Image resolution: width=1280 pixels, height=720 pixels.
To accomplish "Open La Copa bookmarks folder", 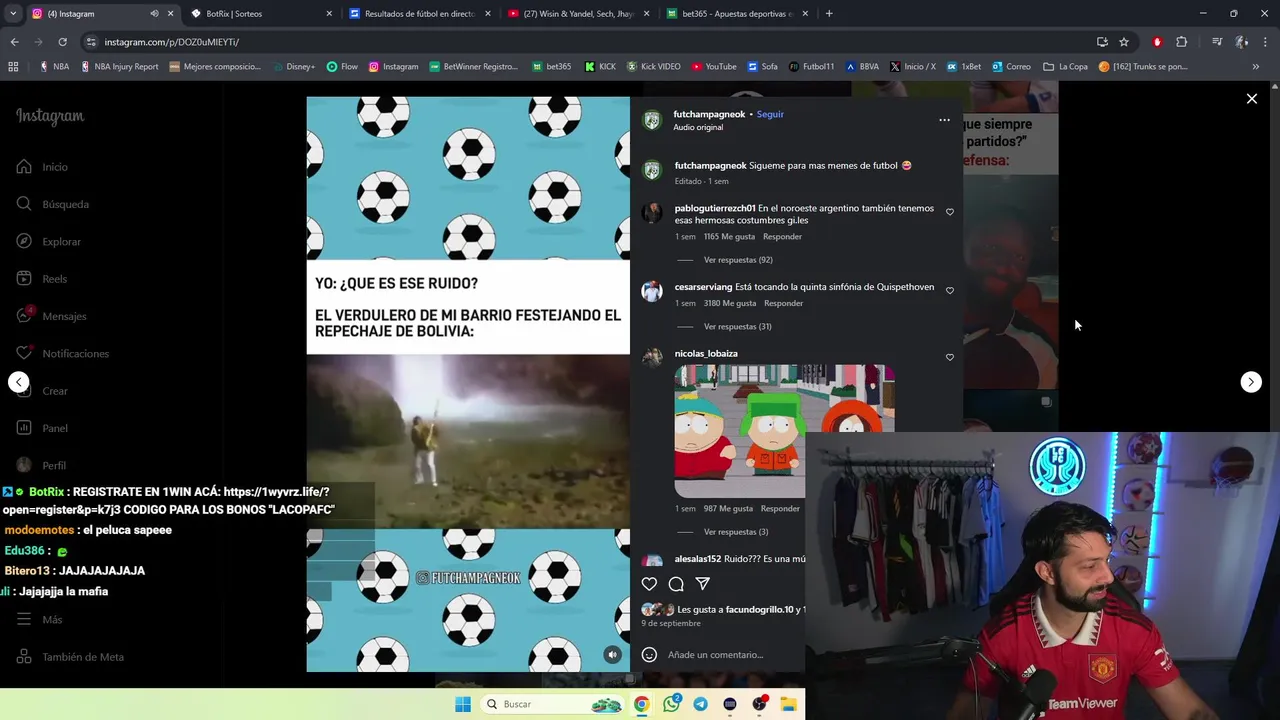I will 1065,67.
